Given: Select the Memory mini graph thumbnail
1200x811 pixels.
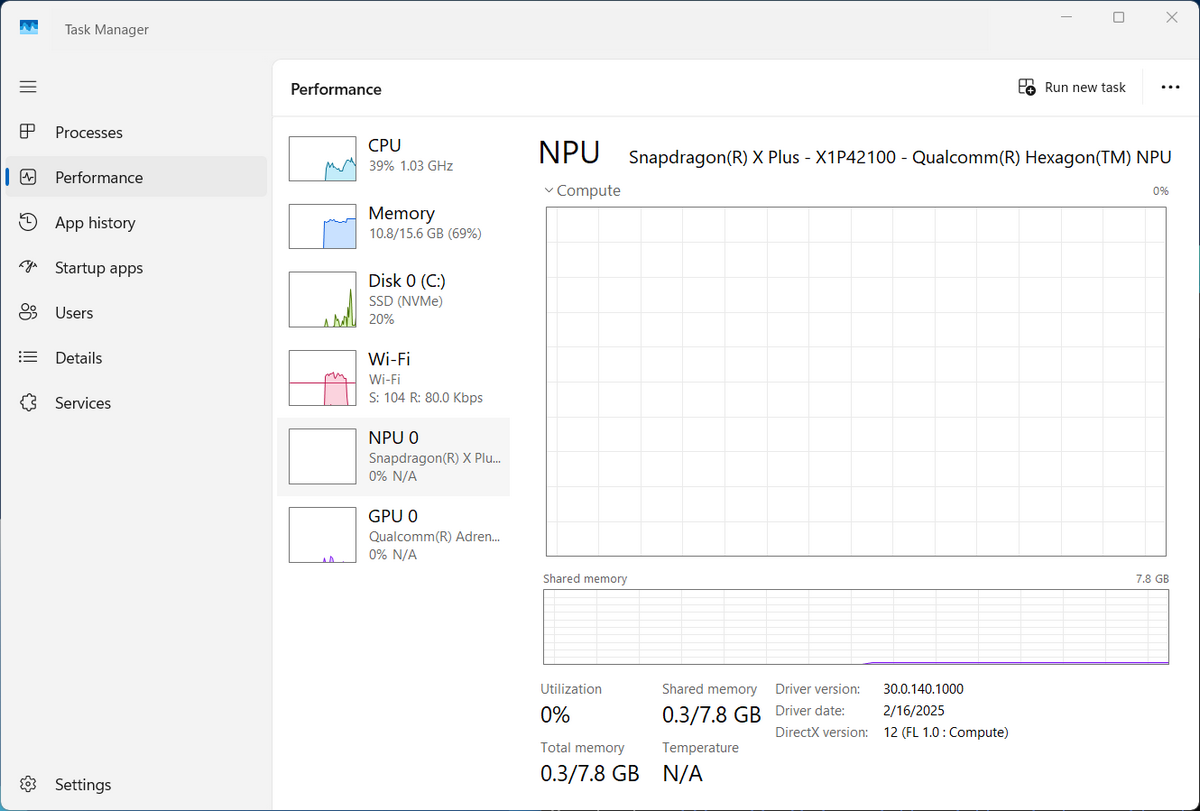Looking at the screenshot, I should (x=322, y=226).
